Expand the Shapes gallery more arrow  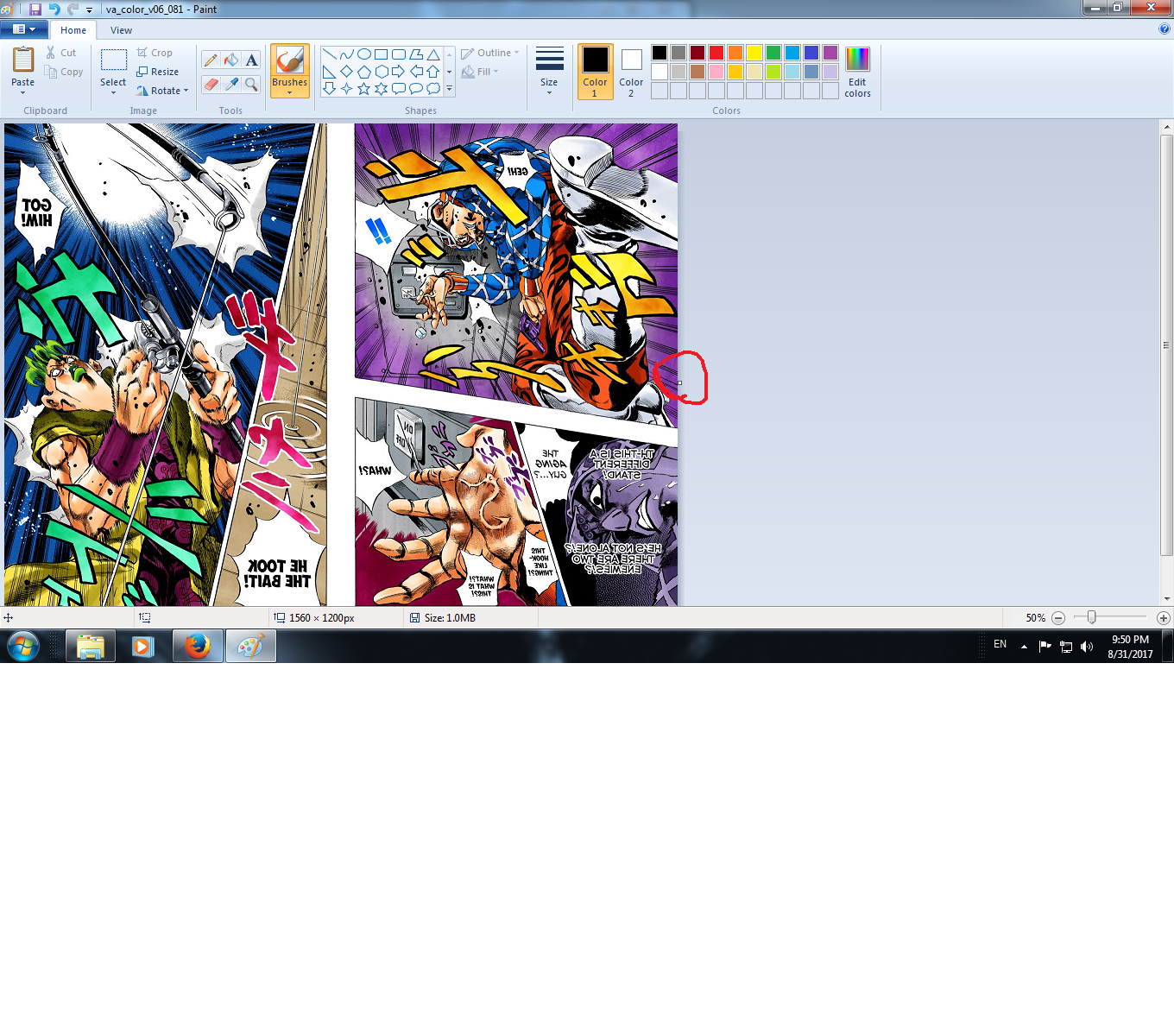pyautogui.click(x=449, y=88)
